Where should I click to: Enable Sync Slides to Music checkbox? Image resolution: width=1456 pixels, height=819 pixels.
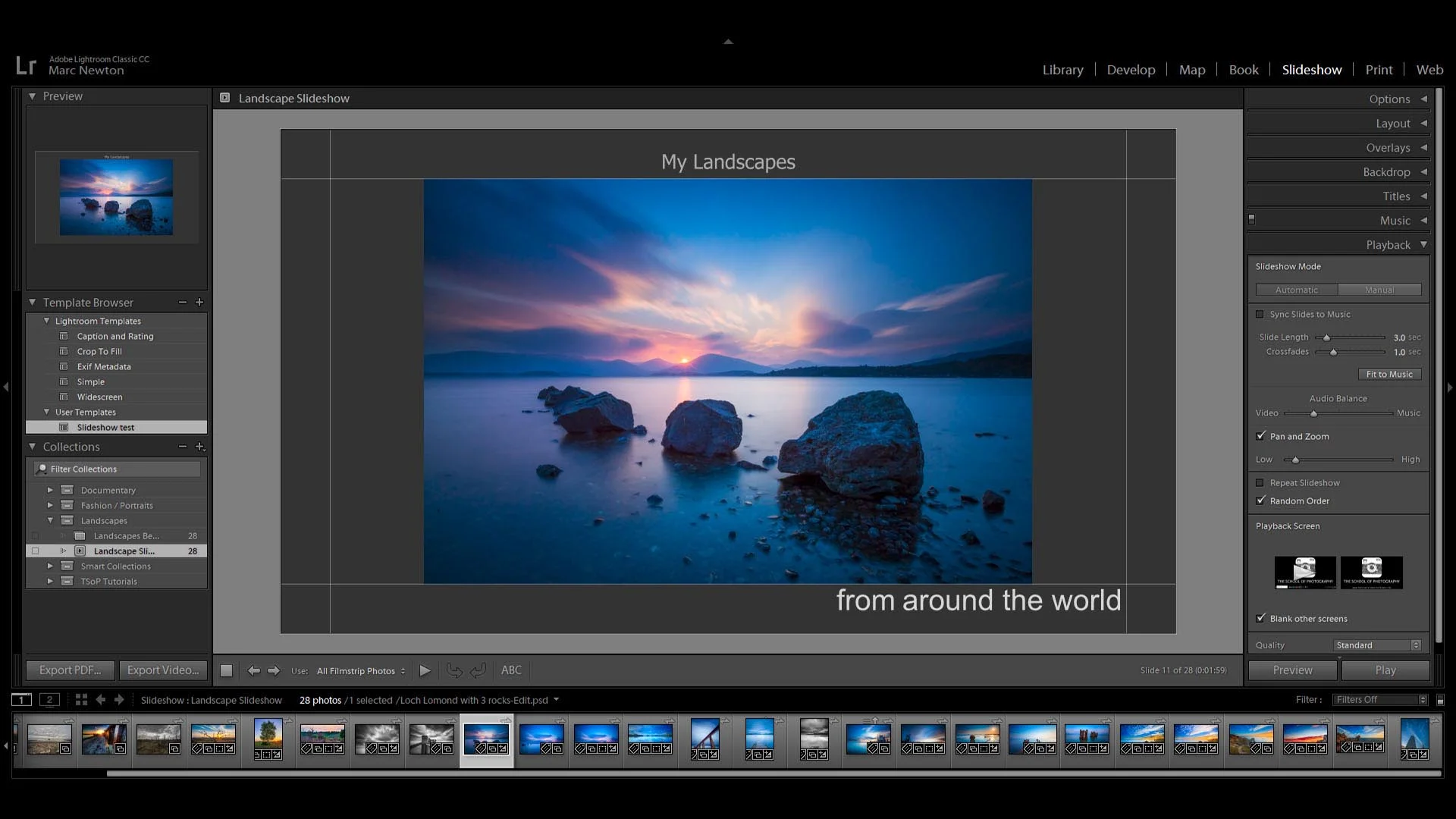click(1260, 315)
